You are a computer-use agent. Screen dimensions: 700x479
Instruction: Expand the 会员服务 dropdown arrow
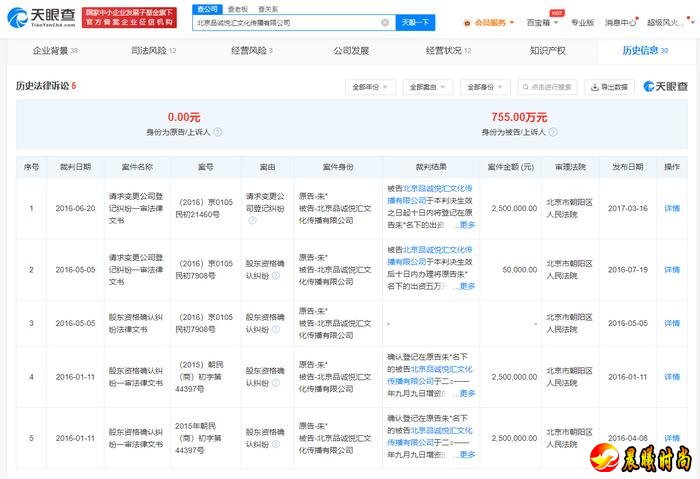click(x=512, y=22)
